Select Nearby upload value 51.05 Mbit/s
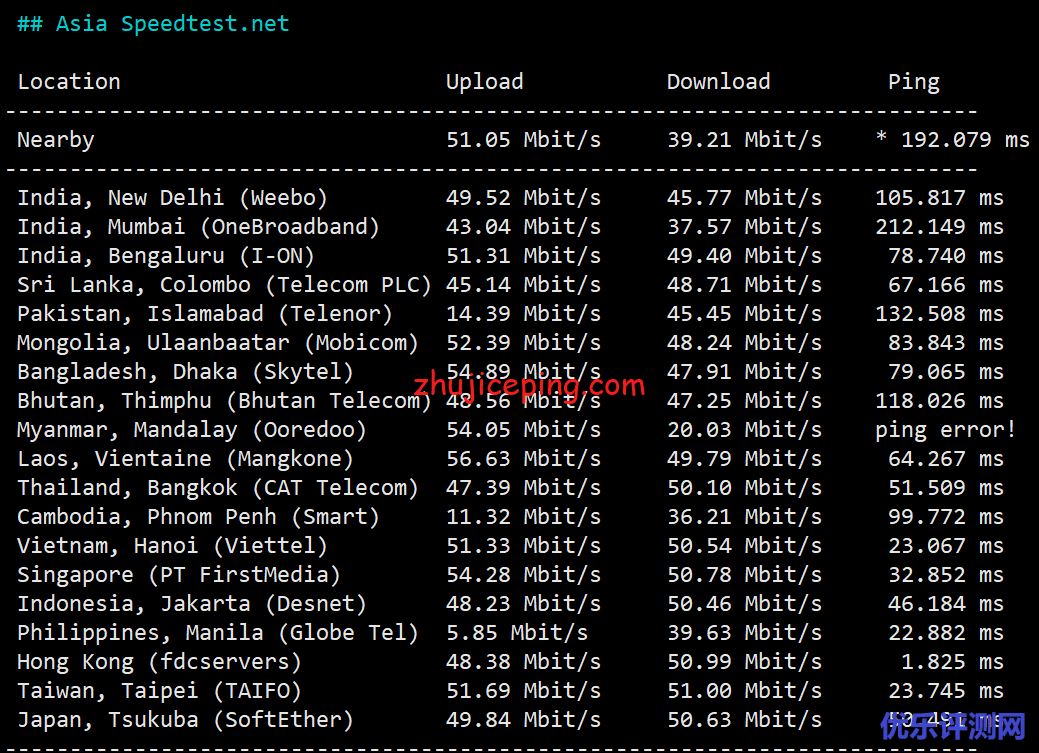 click(523, 140)
